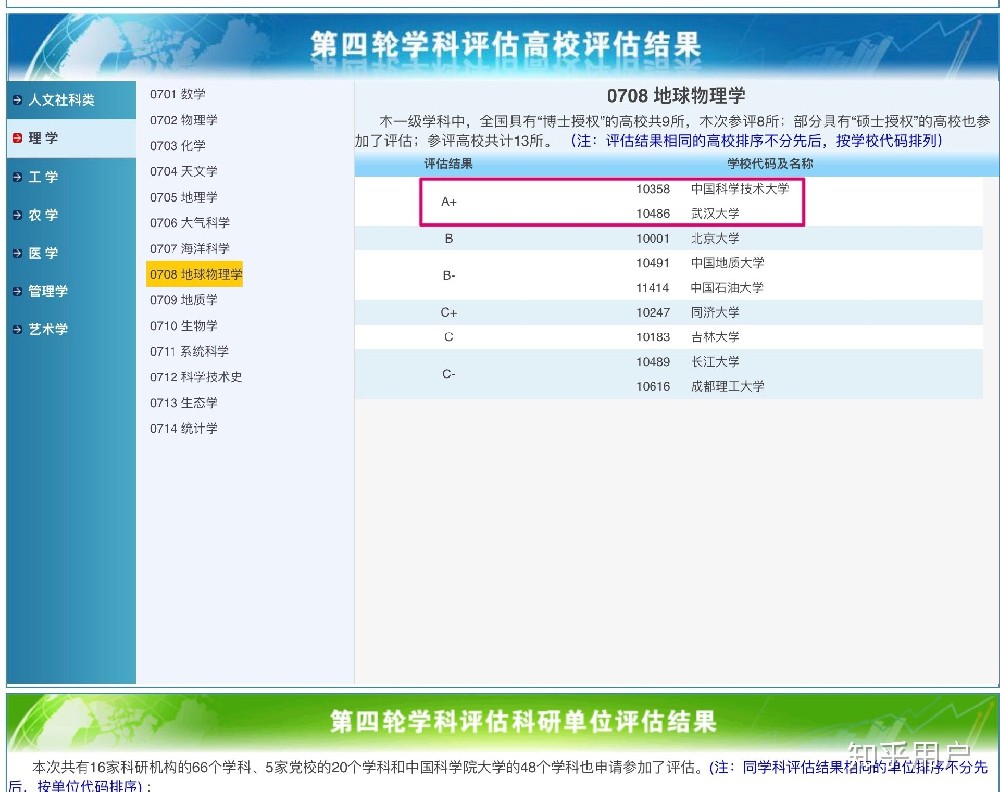Open discipline 0704 天文学
Viewport: 1000px width, 792px height.
(184, 171)
